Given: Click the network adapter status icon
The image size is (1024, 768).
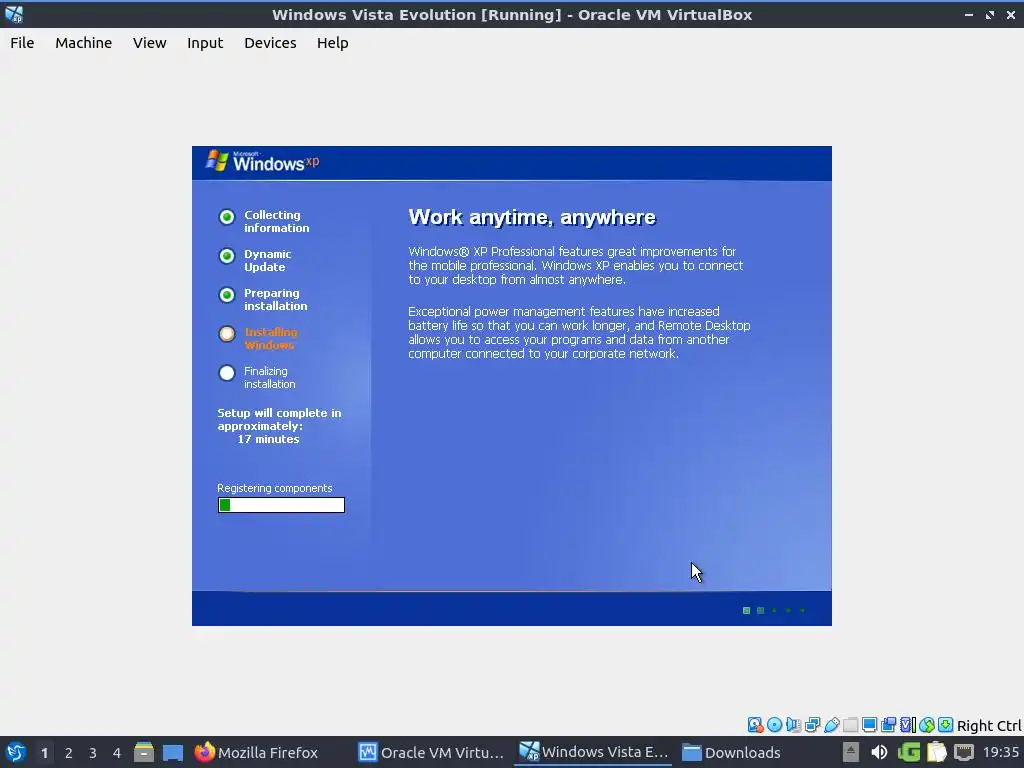Looking at the screenshot, I should click(x=812, y=725).
